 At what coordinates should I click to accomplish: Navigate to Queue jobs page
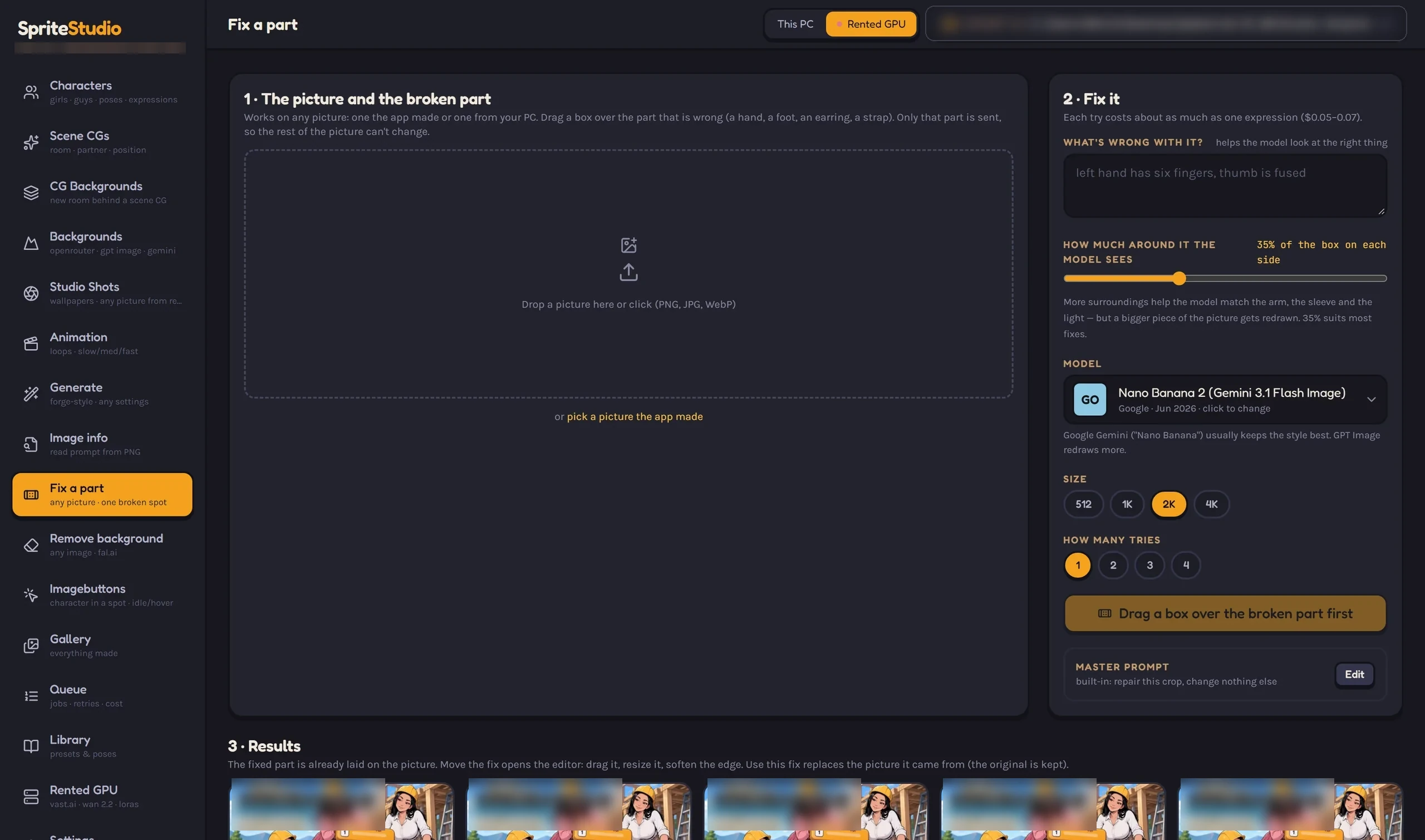point(102,696)
